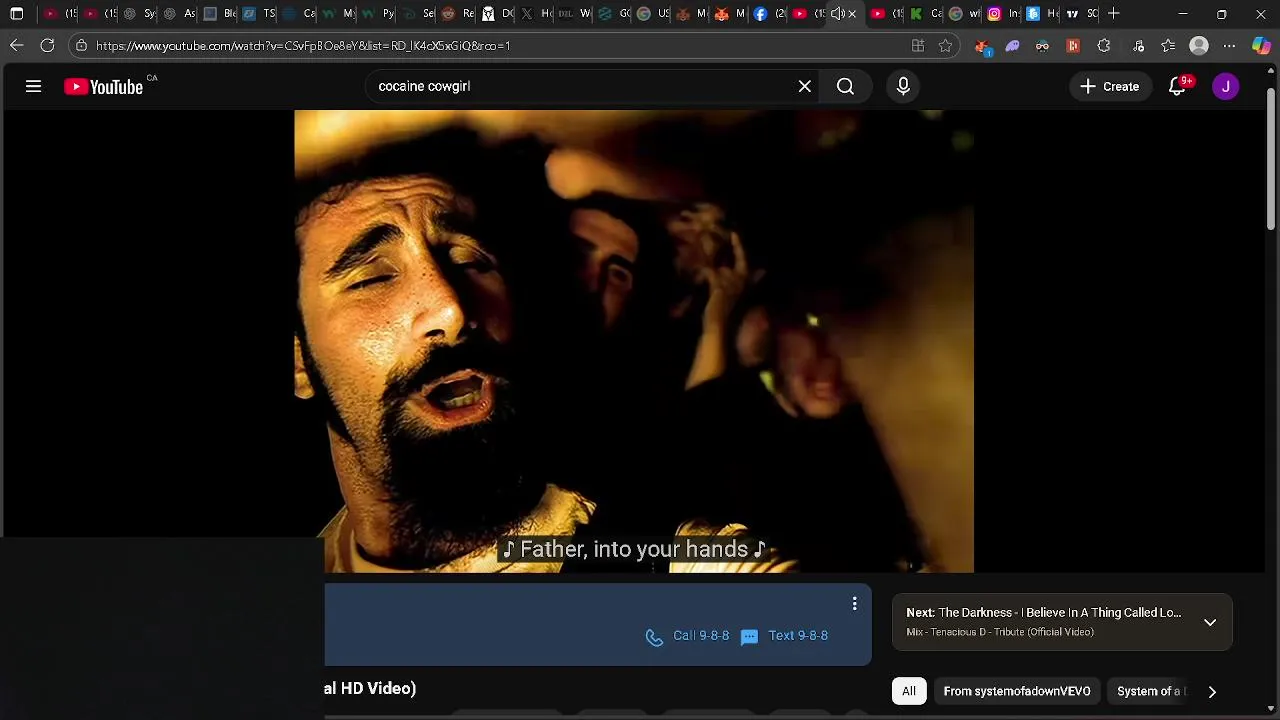Clear the search box text

tap(805, 86)
